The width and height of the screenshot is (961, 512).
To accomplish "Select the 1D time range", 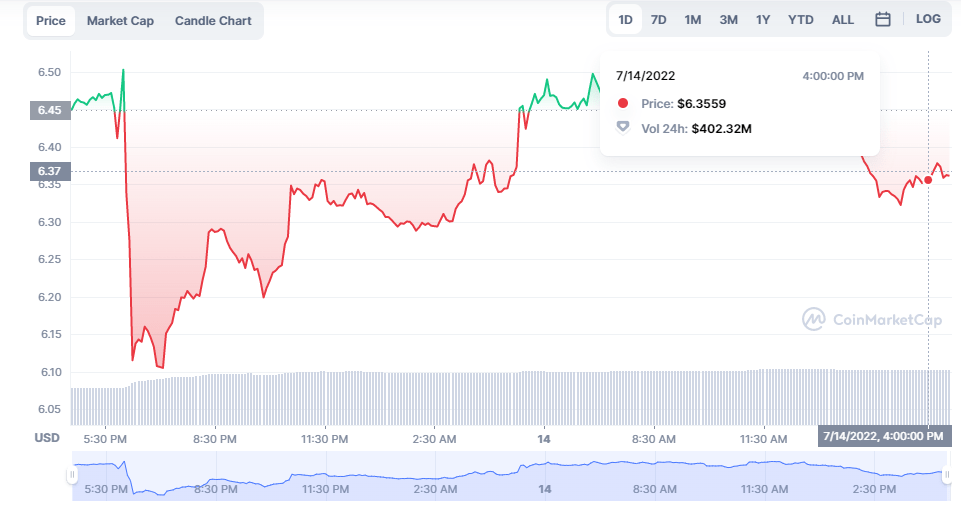I will pos(625,19).
